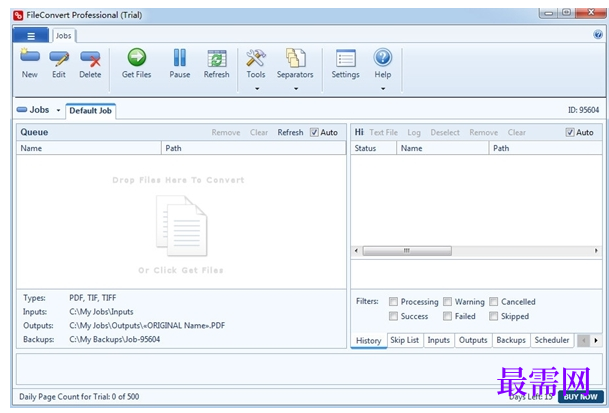Enable the Cancelled filter
This screenshot has width=609, height=413.
(x=493, y=301)
